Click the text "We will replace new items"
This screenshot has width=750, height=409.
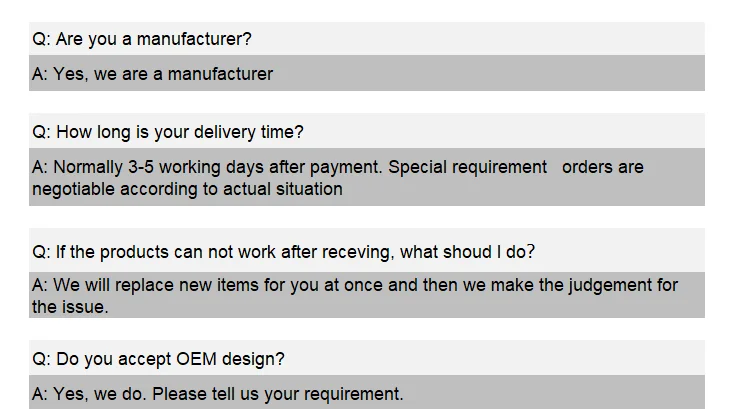(x=155, y=285)
